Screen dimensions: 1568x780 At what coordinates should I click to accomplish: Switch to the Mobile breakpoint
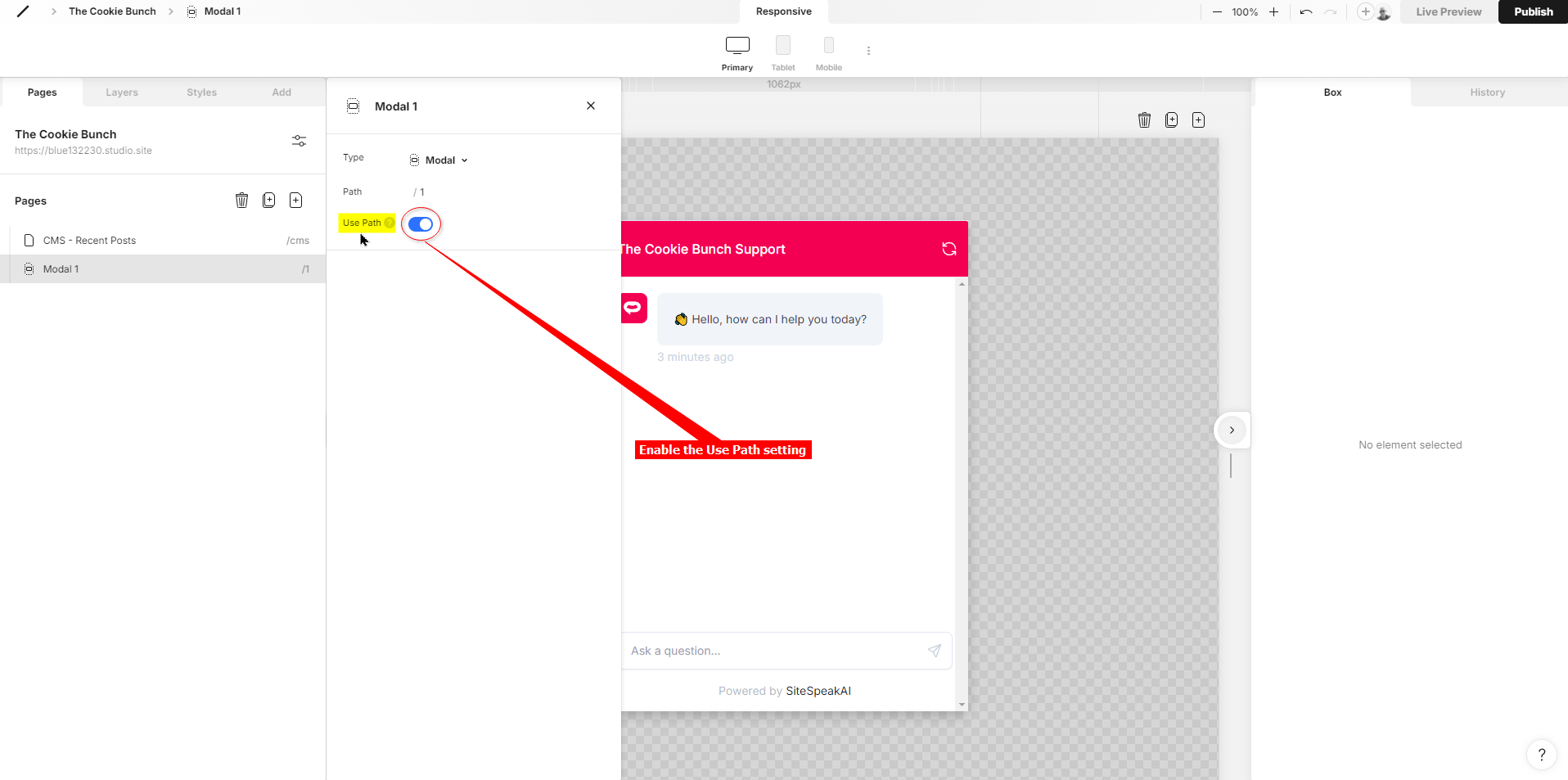[x=829, y=53]
